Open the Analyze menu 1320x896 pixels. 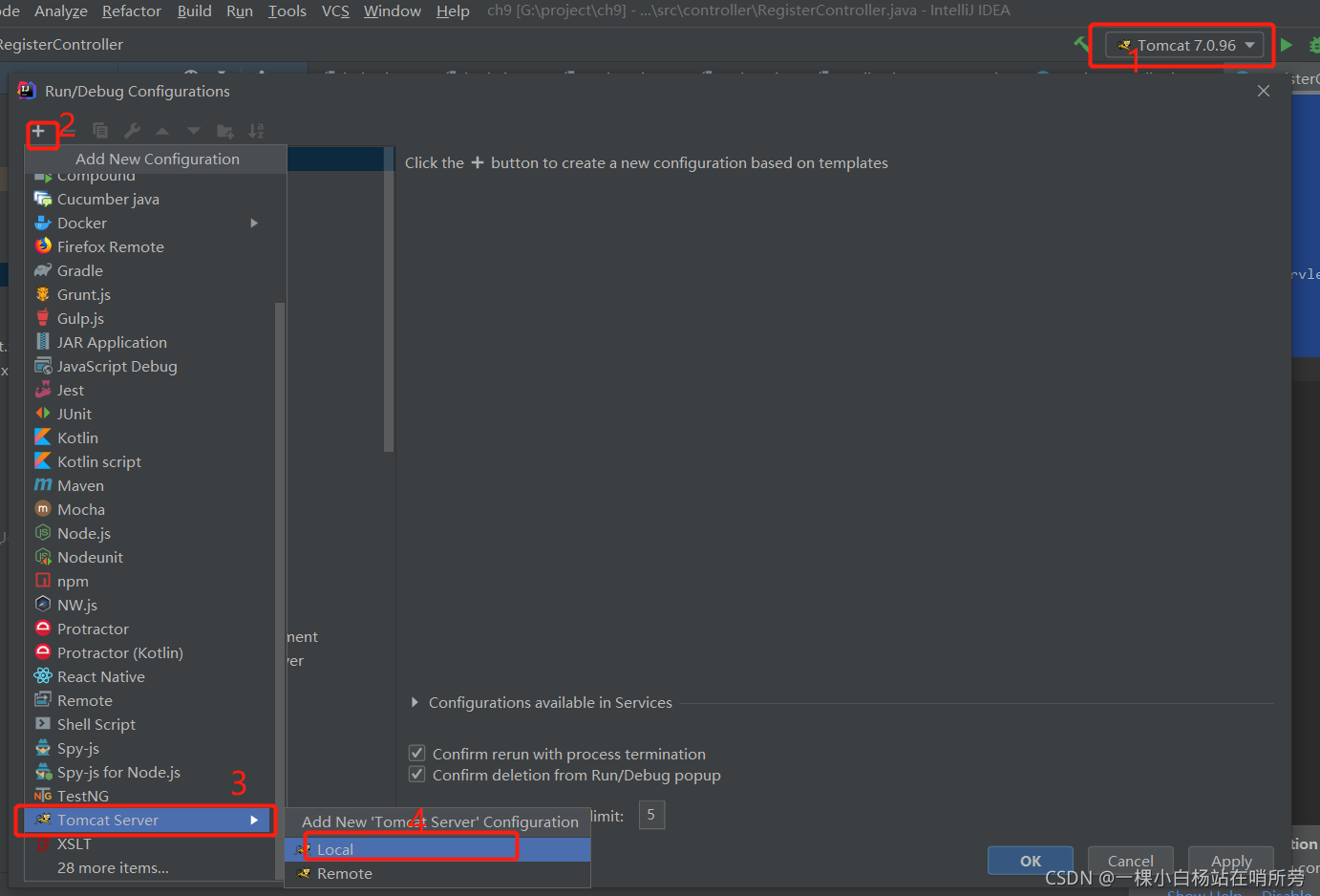(61, 11)
